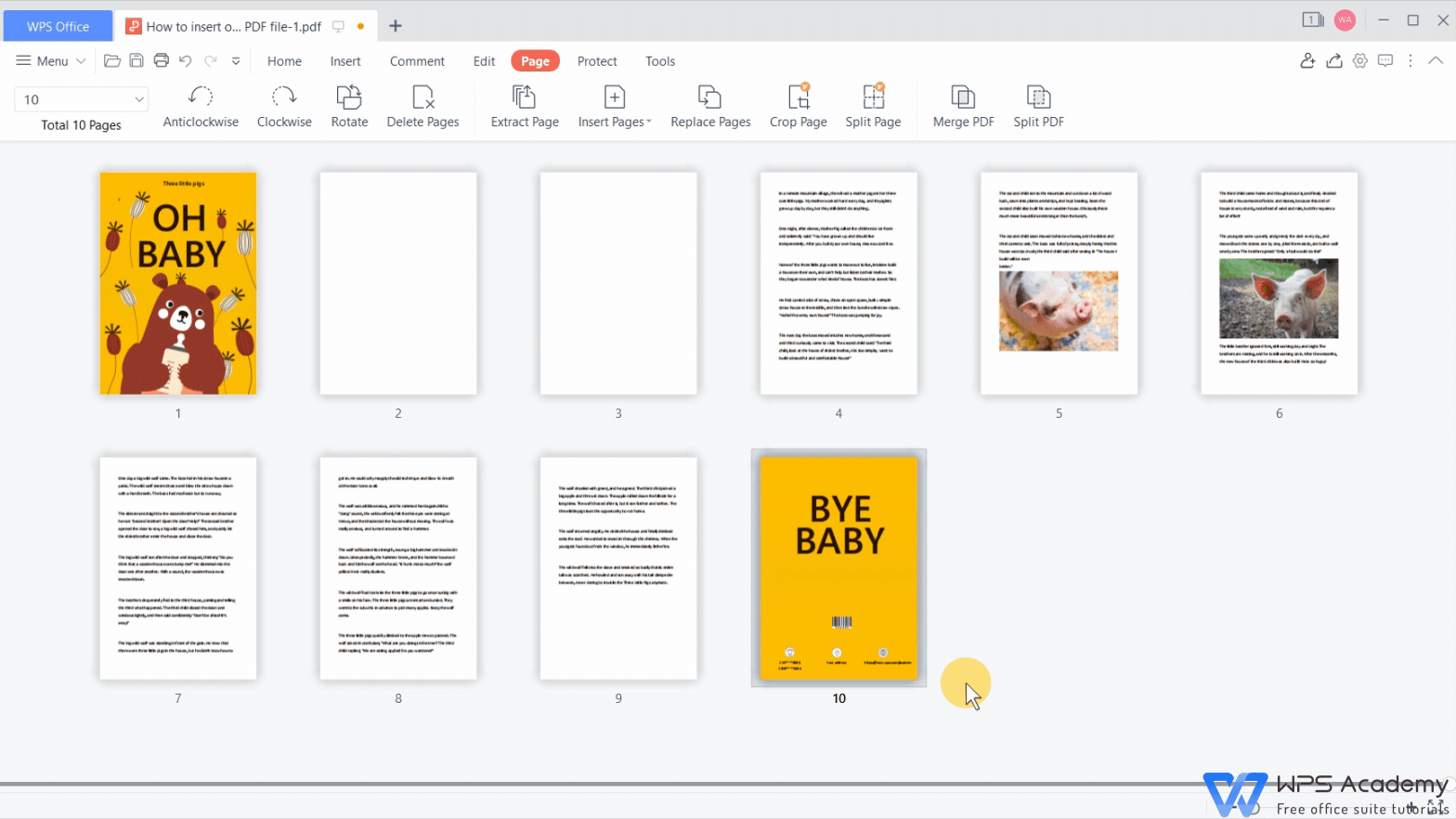Select page 5 thumbnail with pig photo
Viewport: 1456px width, 819px height.
coord(1059,283)
